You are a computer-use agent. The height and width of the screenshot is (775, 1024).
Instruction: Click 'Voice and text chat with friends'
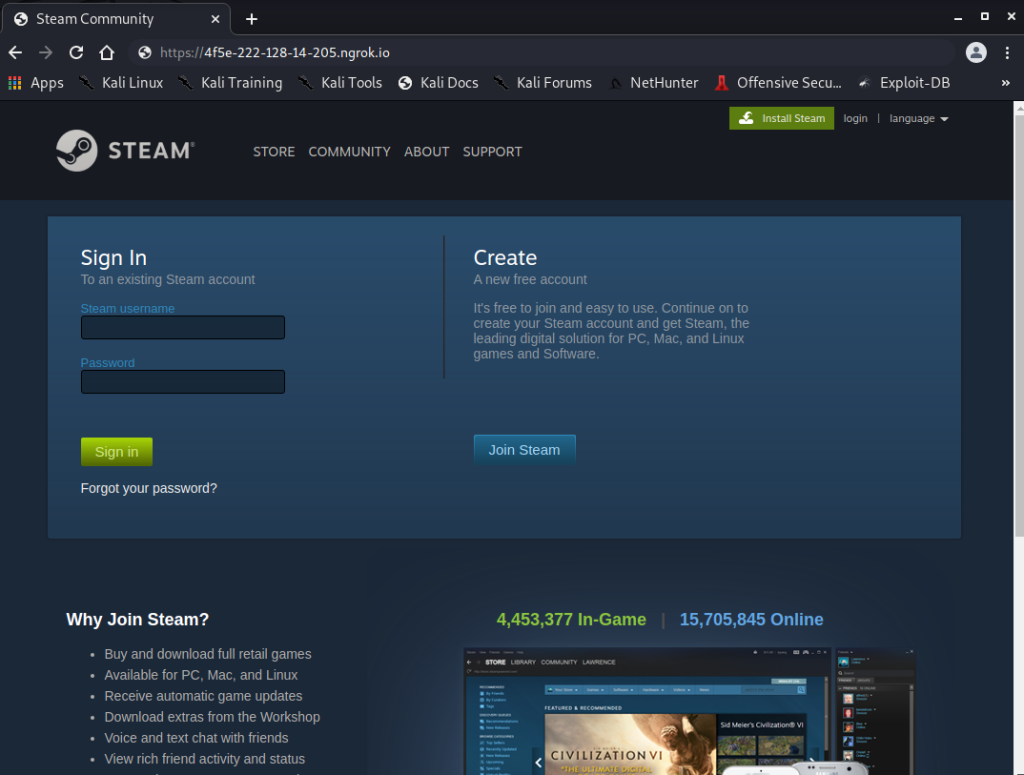click(x=197, y=738)
